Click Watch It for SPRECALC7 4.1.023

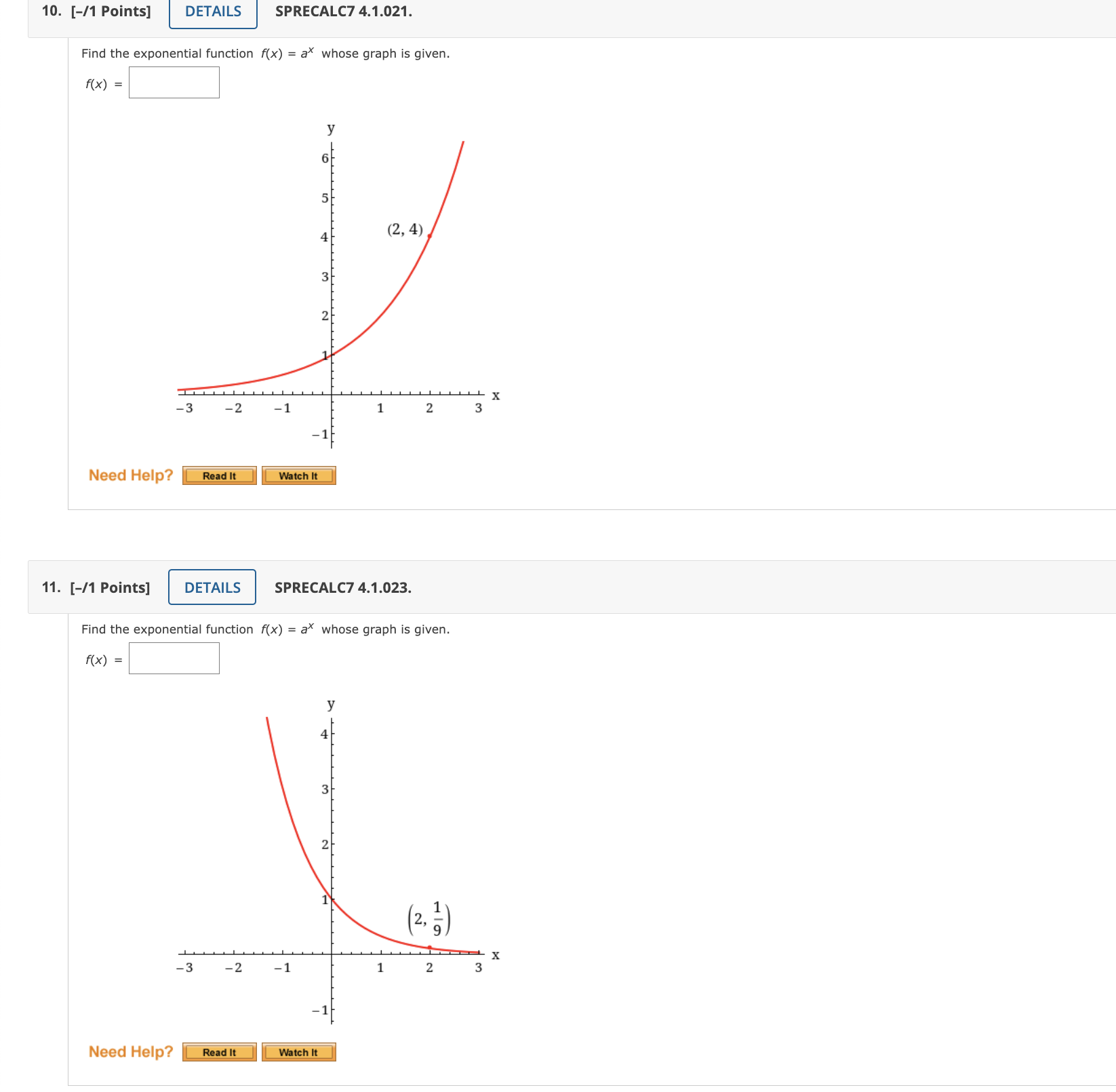tap(298, 1052)
